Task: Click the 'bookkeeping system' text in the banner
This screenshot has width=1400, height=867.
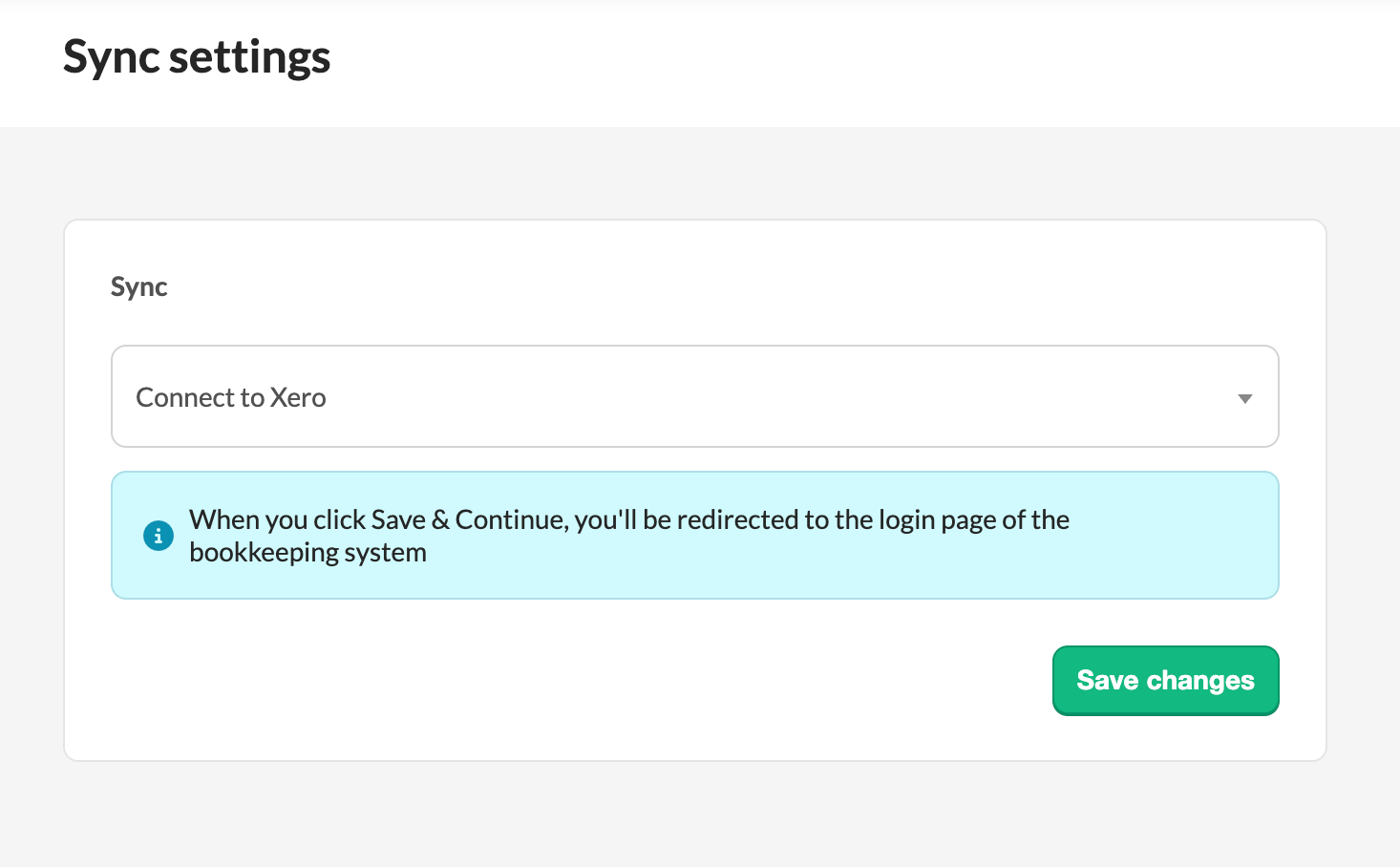Action: pyautogui.click(x=308, y=553)
